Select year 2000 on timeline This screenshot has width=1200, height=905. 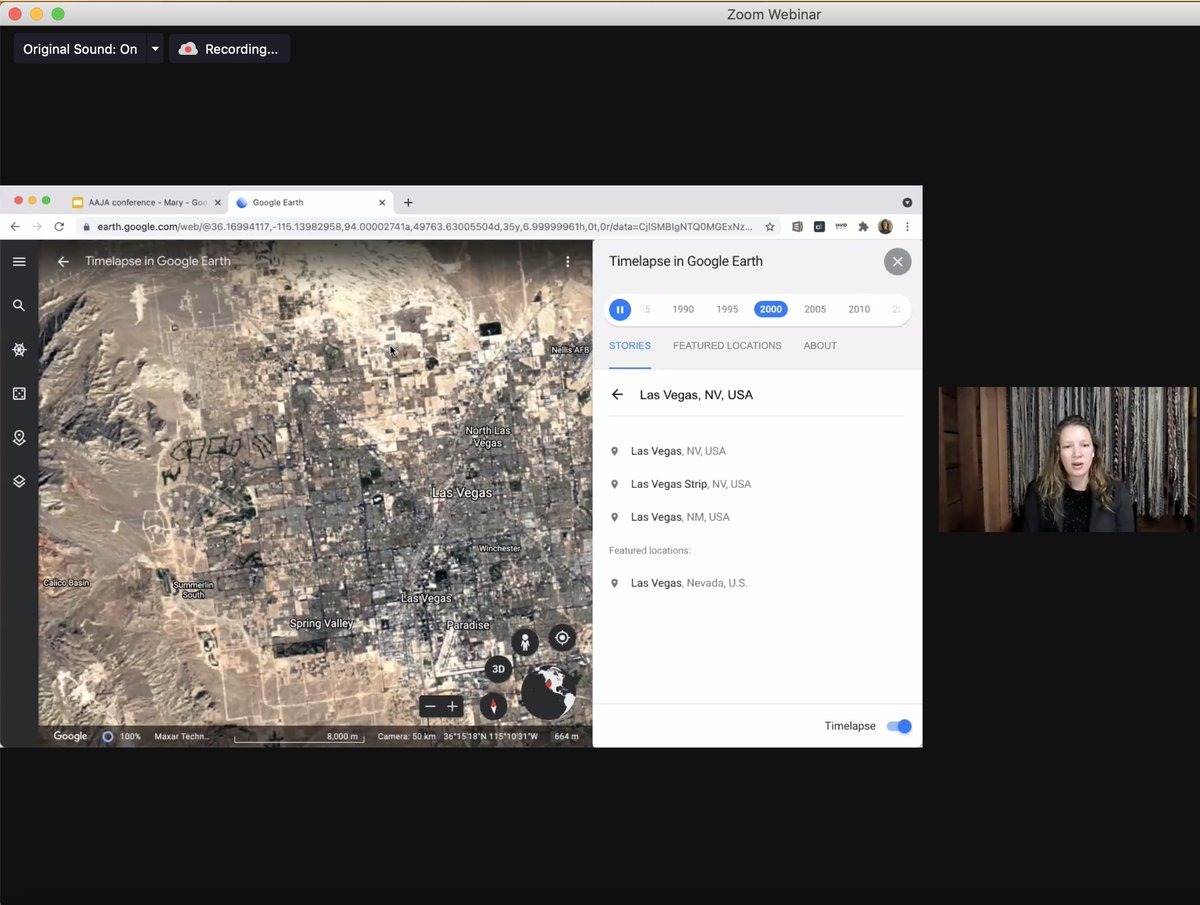[x=771, y=310]
